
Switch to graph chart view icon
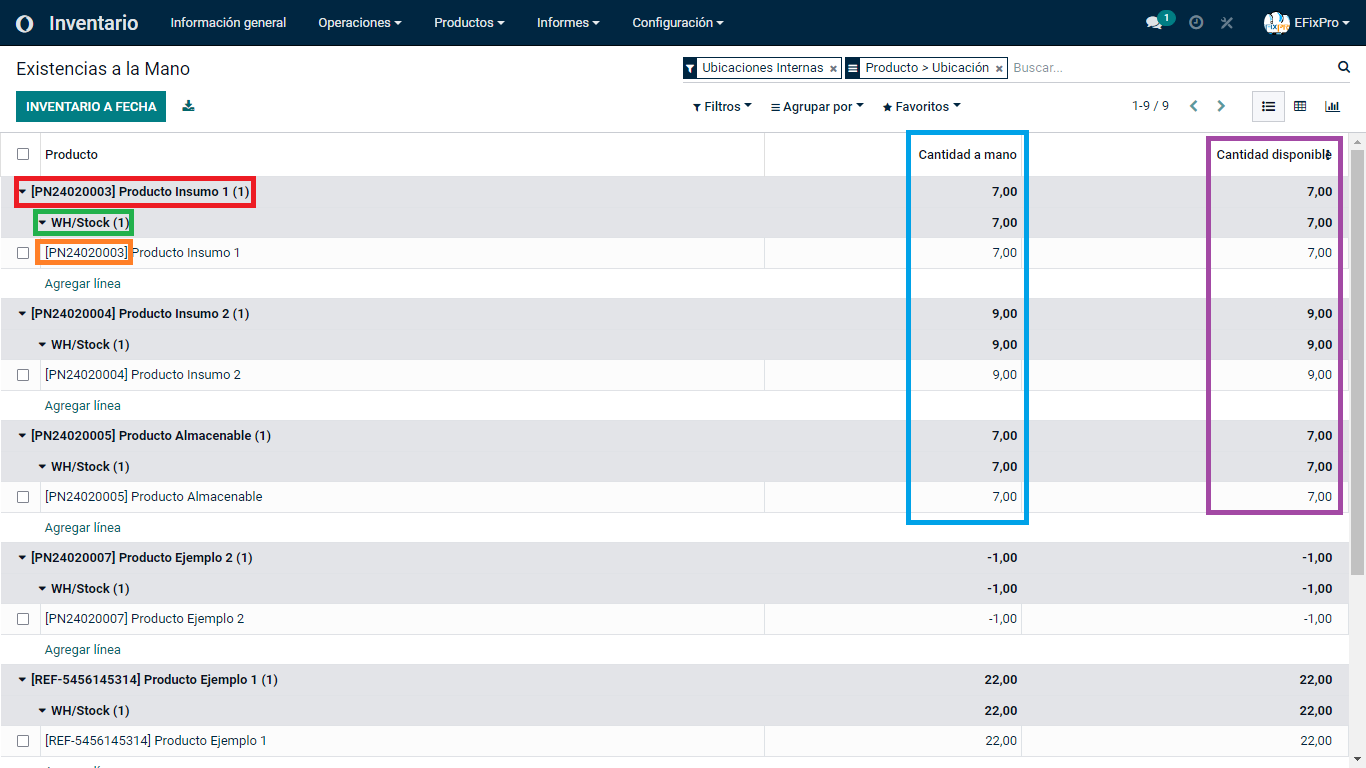(x=1332, y=106)
